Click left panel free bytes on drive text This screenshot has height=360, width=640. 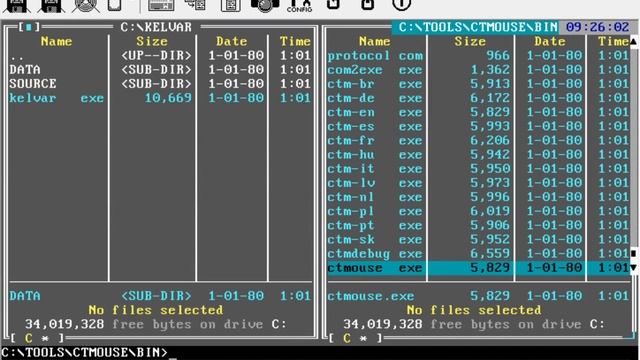156,324
